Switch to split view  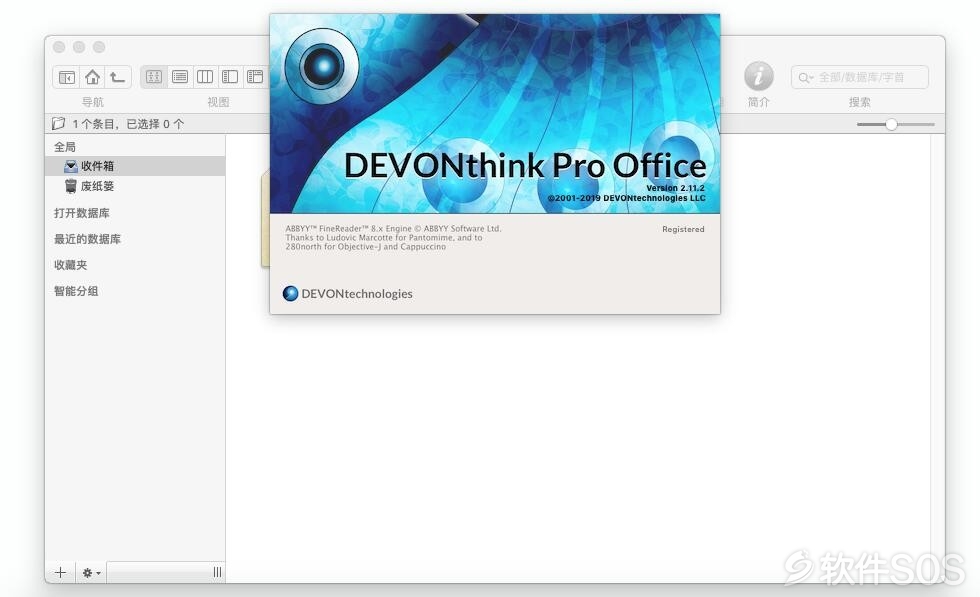click(230, 77)
